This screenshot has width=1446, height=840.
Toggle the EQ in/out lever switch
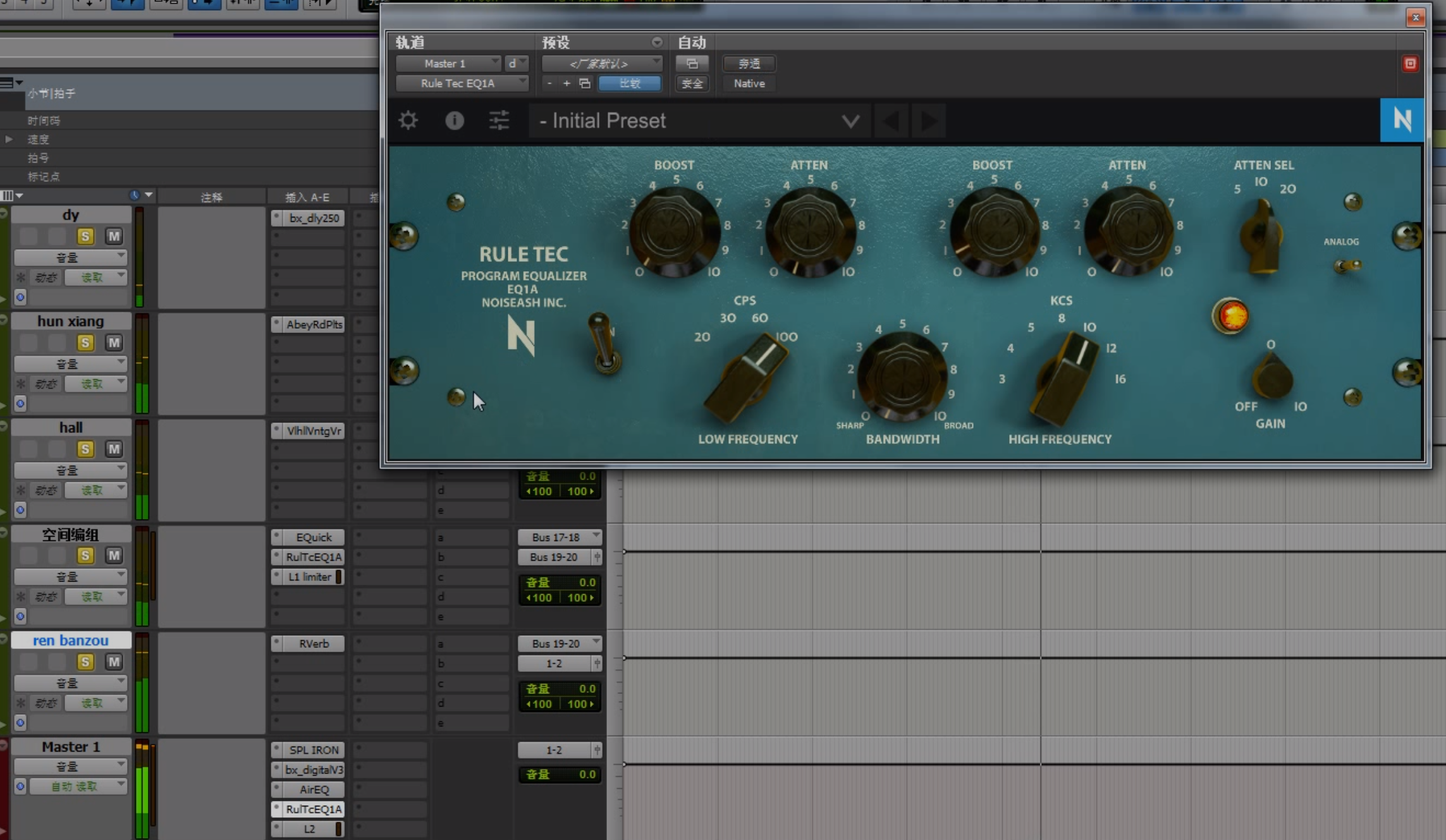click(603, 344)
